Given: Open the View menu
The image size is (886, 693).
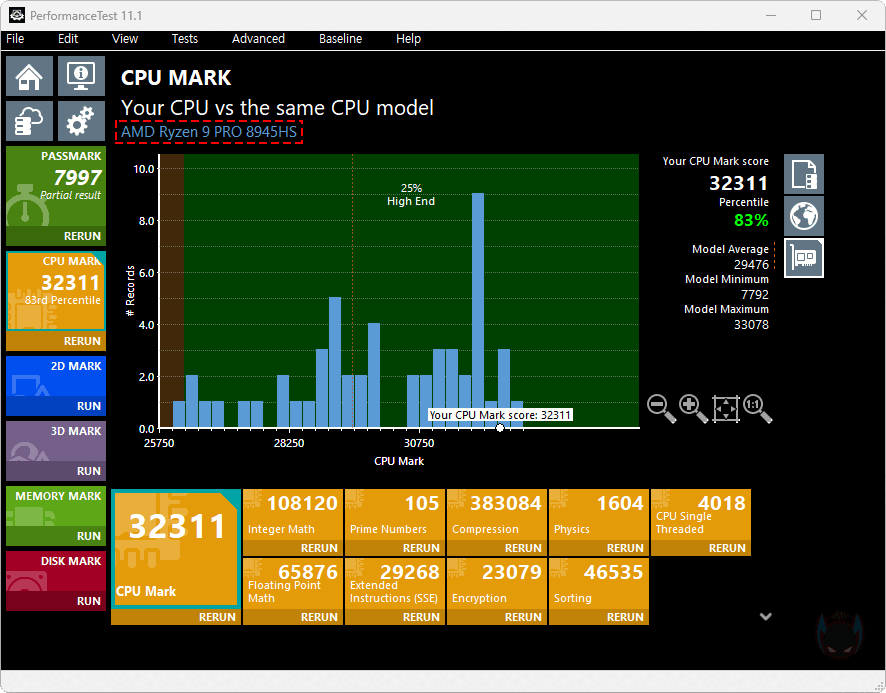Looking at the screenshot, I should coord(125,38).
